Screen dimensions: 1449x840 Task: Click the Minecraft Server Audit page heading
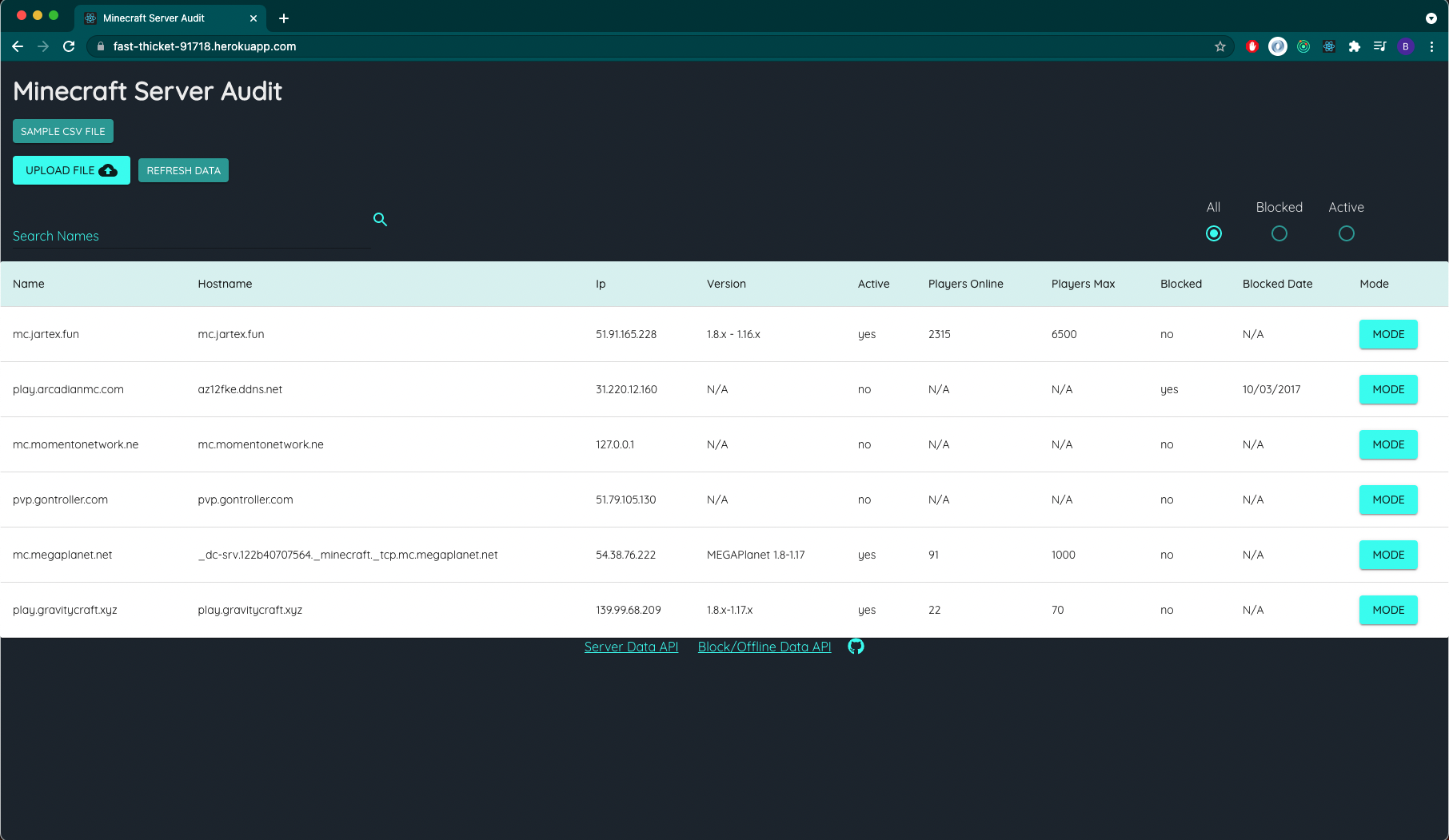(147, 91)
